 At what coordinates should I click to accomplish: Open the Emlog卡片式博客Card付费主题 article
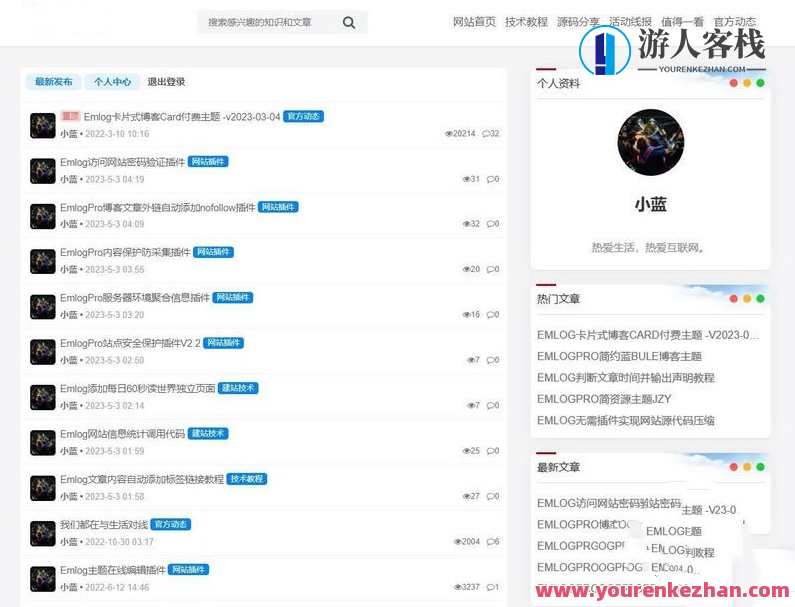[x=182, y=117]
